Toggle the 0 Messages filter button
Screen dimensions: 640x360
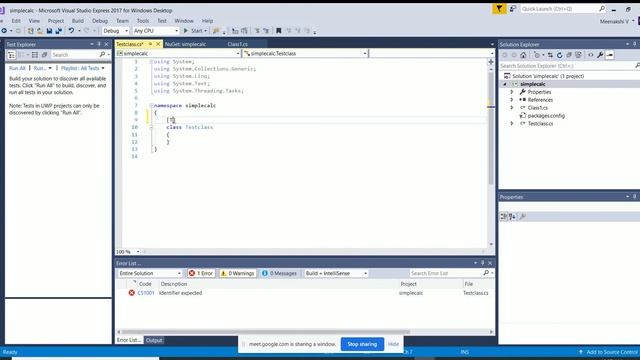[279, 273]
